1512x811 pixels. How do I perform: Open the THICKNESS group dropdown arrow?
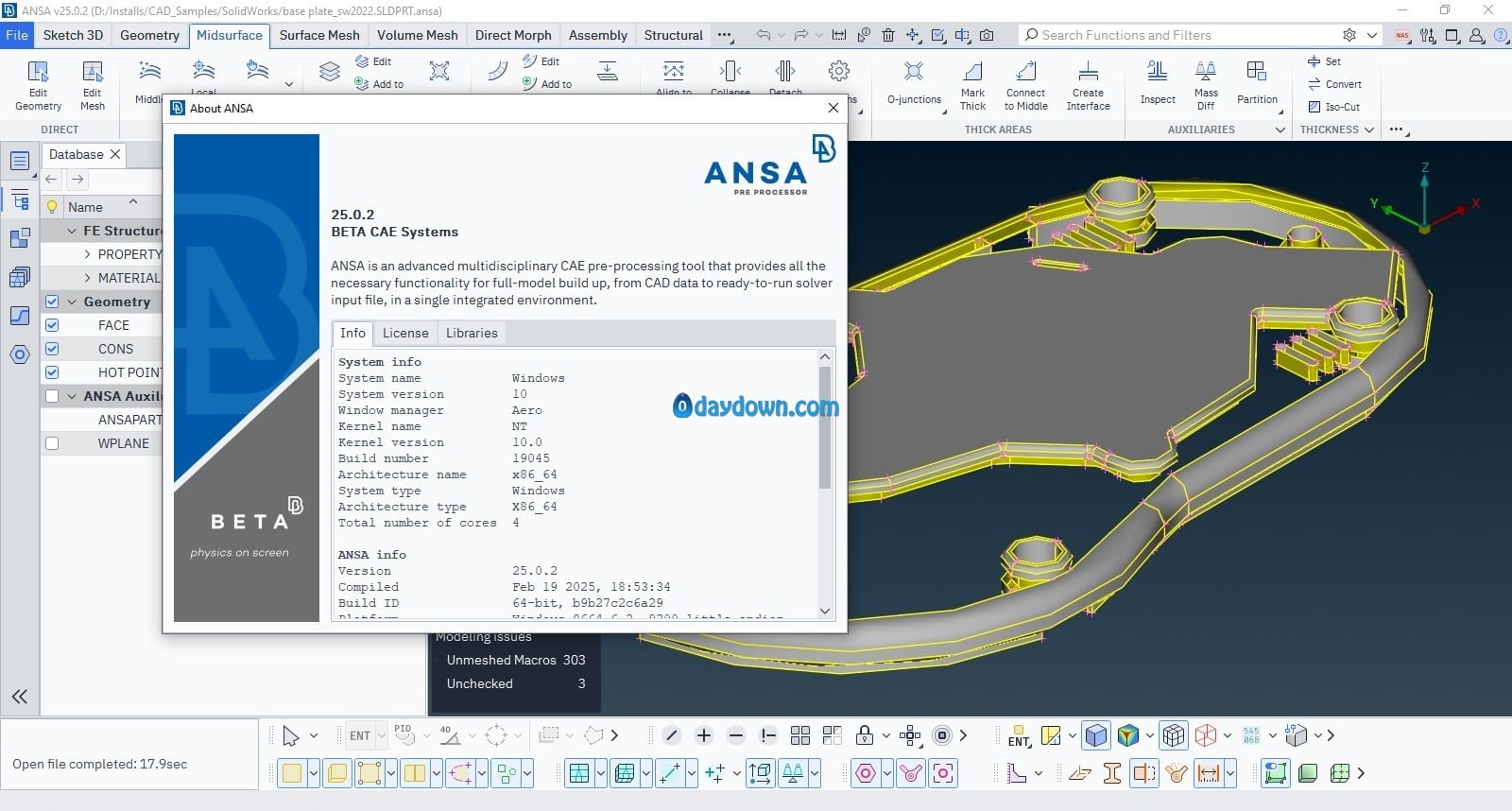tap(1368, 129)
